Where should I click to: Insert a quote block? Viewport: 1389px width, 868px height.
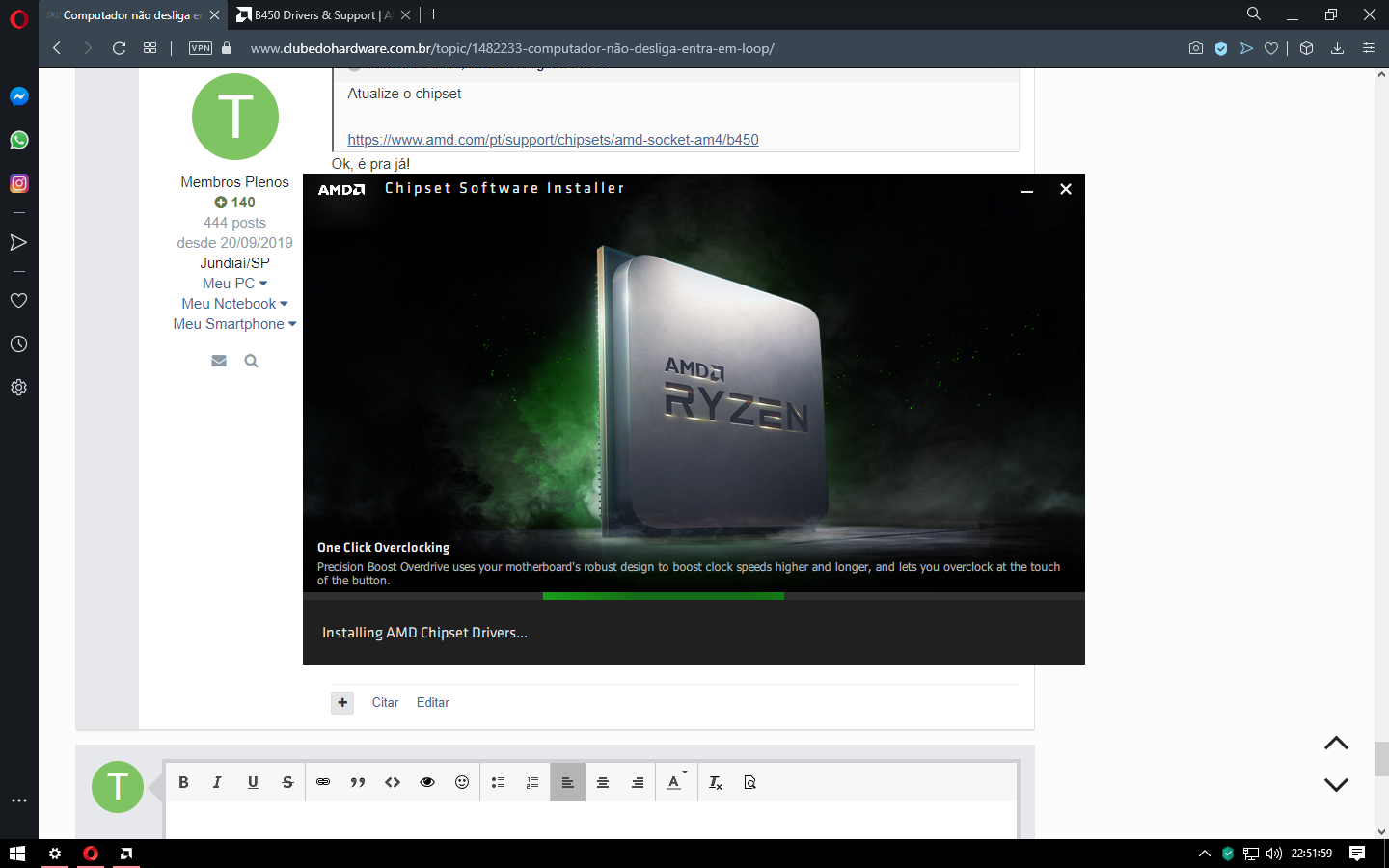click(358, 782)
